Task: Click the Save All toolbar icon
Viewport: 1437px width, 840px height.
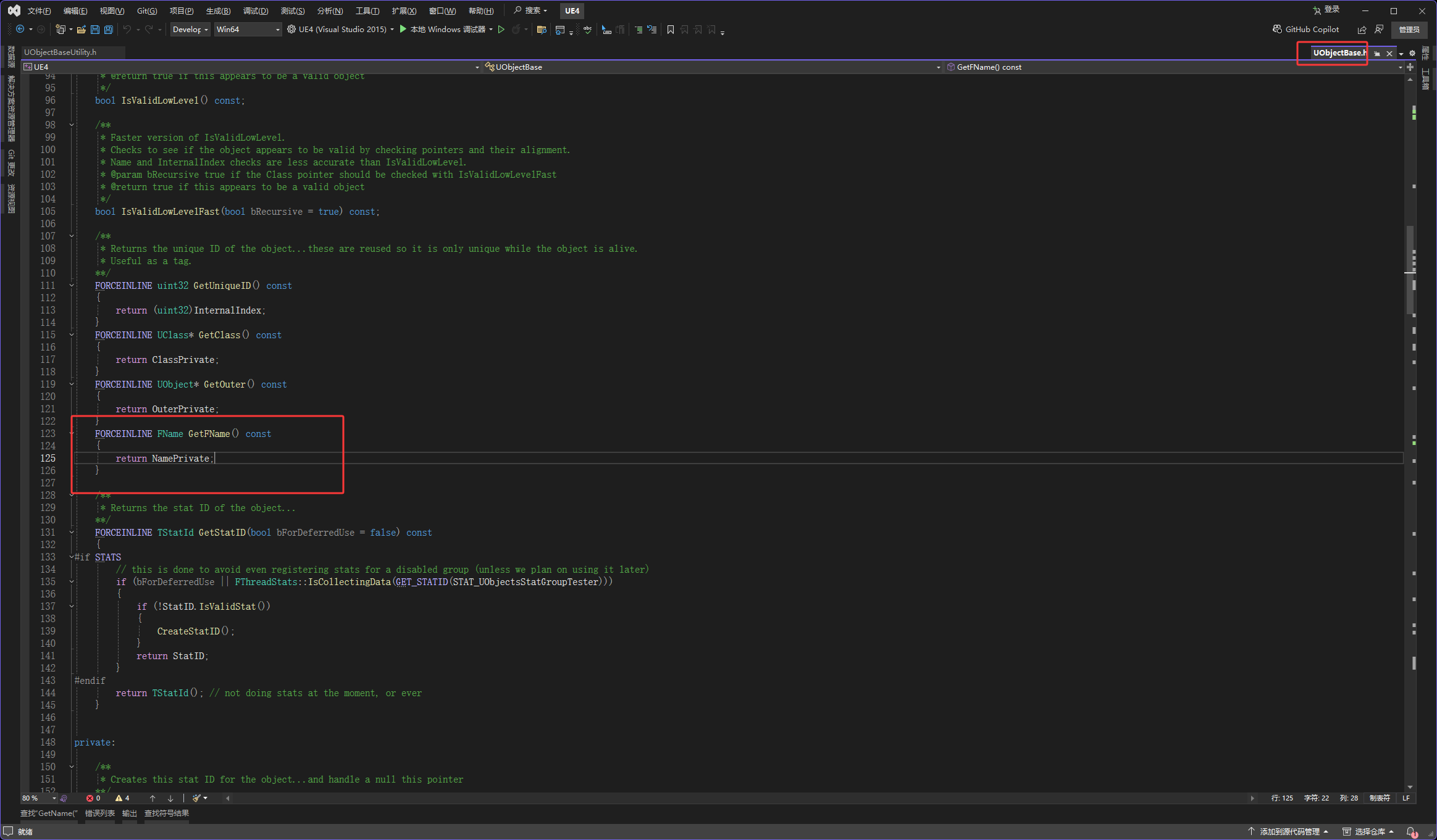Action: coord(109,30)
